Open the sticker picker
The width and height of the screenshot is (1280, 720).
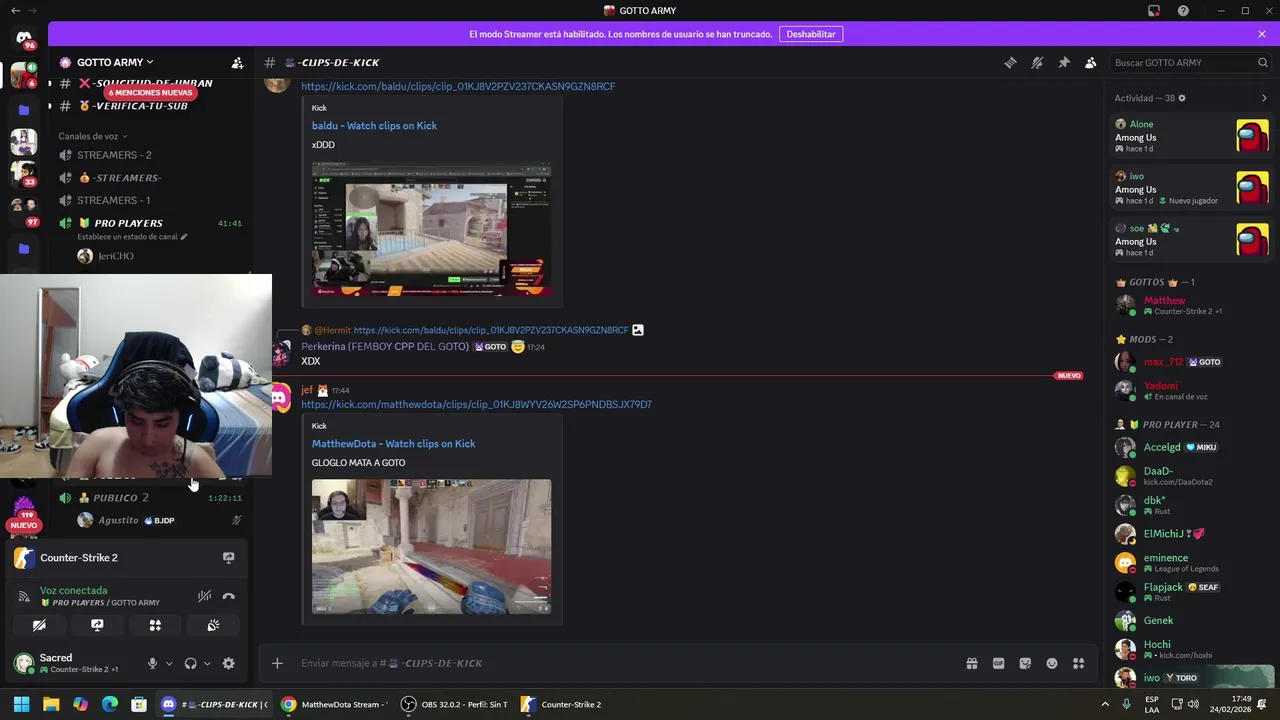1025,663
